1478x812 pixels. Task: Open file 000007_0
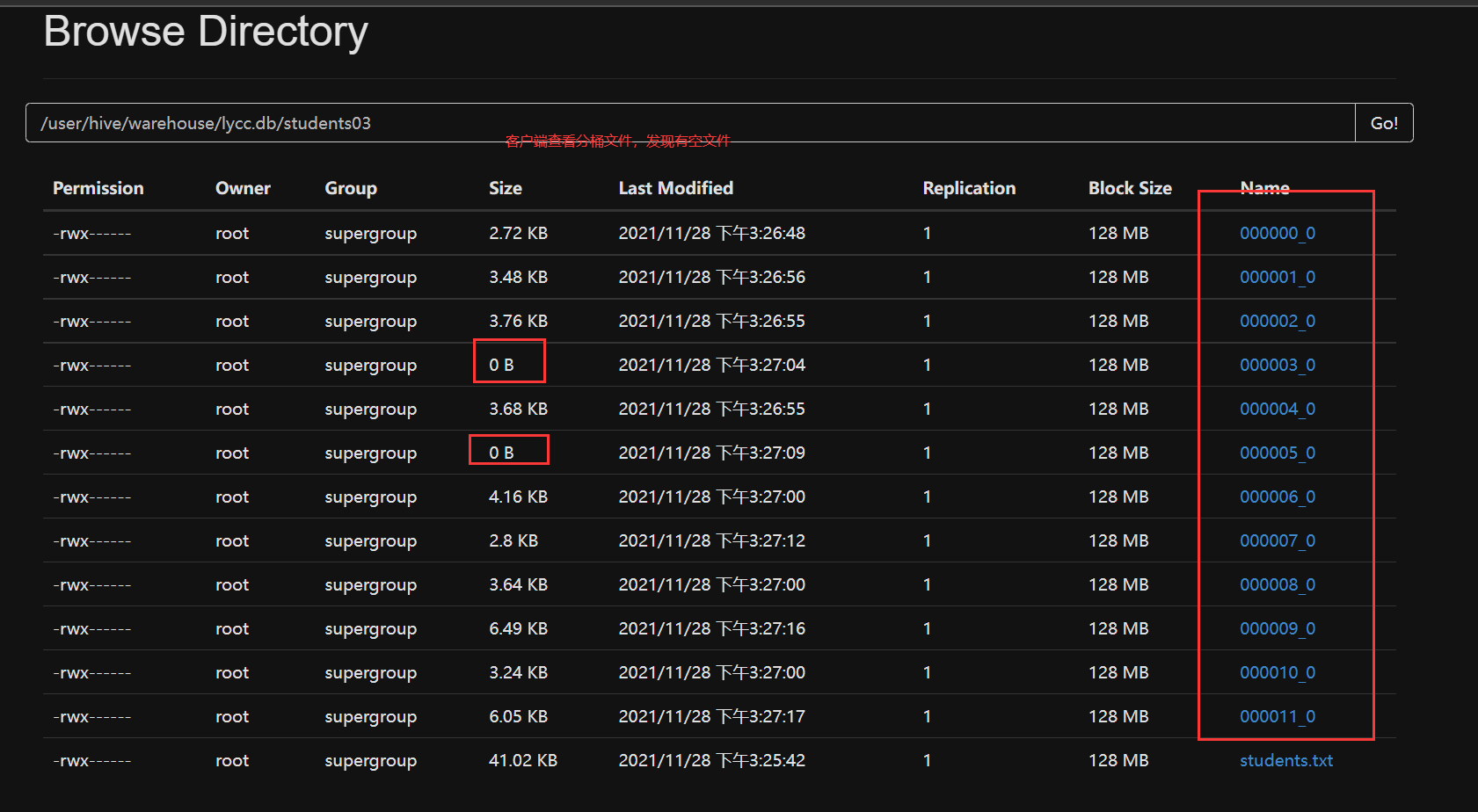[x=1278, y=540]
